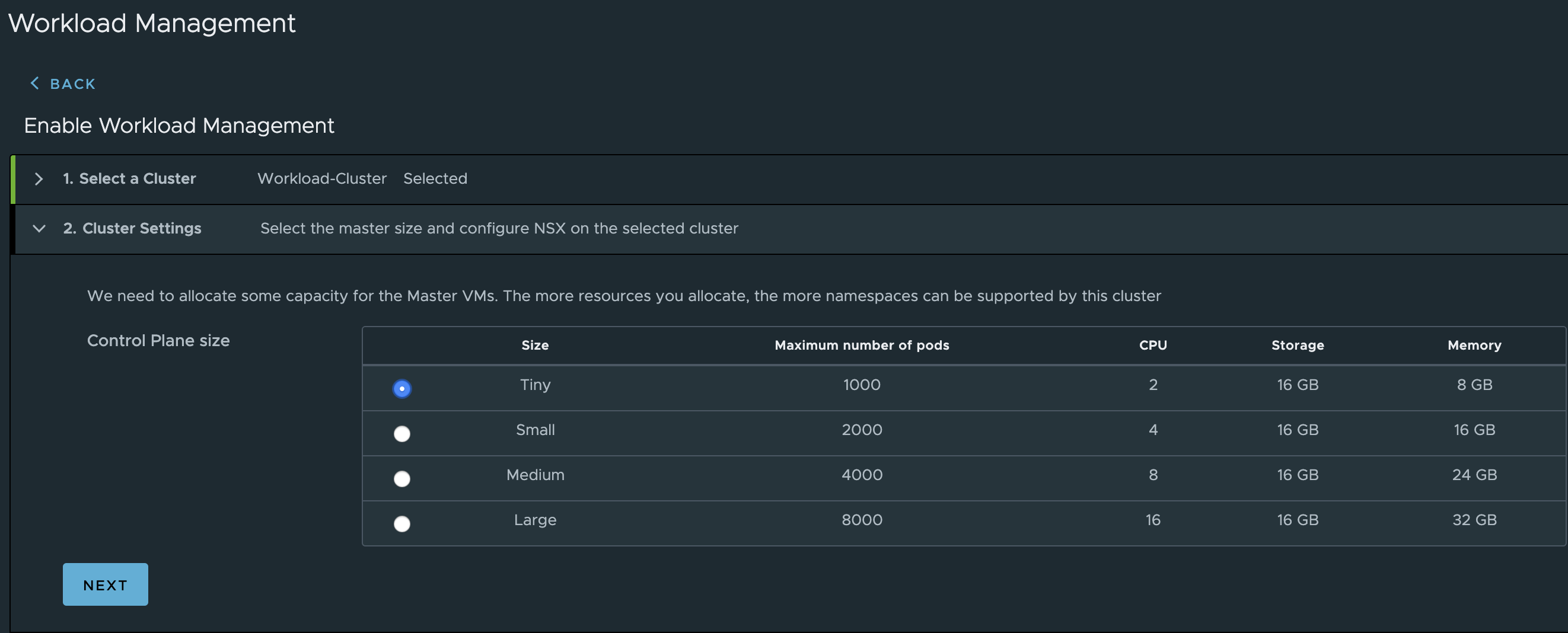Click the NEXT button
Screen dimensions: 1568x633
point(106,584)
